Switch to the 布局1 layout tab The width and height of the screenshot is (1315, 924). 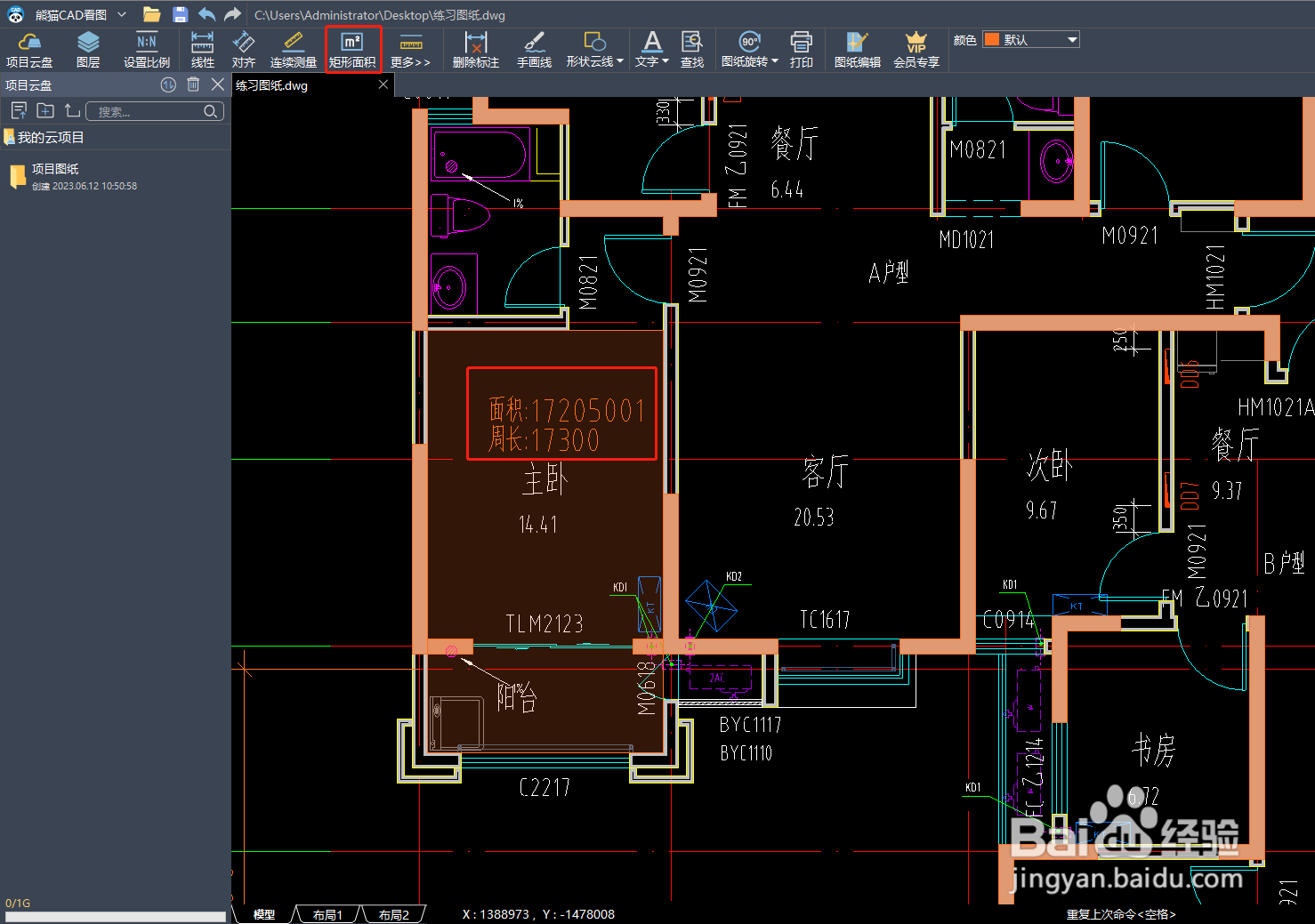(x=327, y=914)
